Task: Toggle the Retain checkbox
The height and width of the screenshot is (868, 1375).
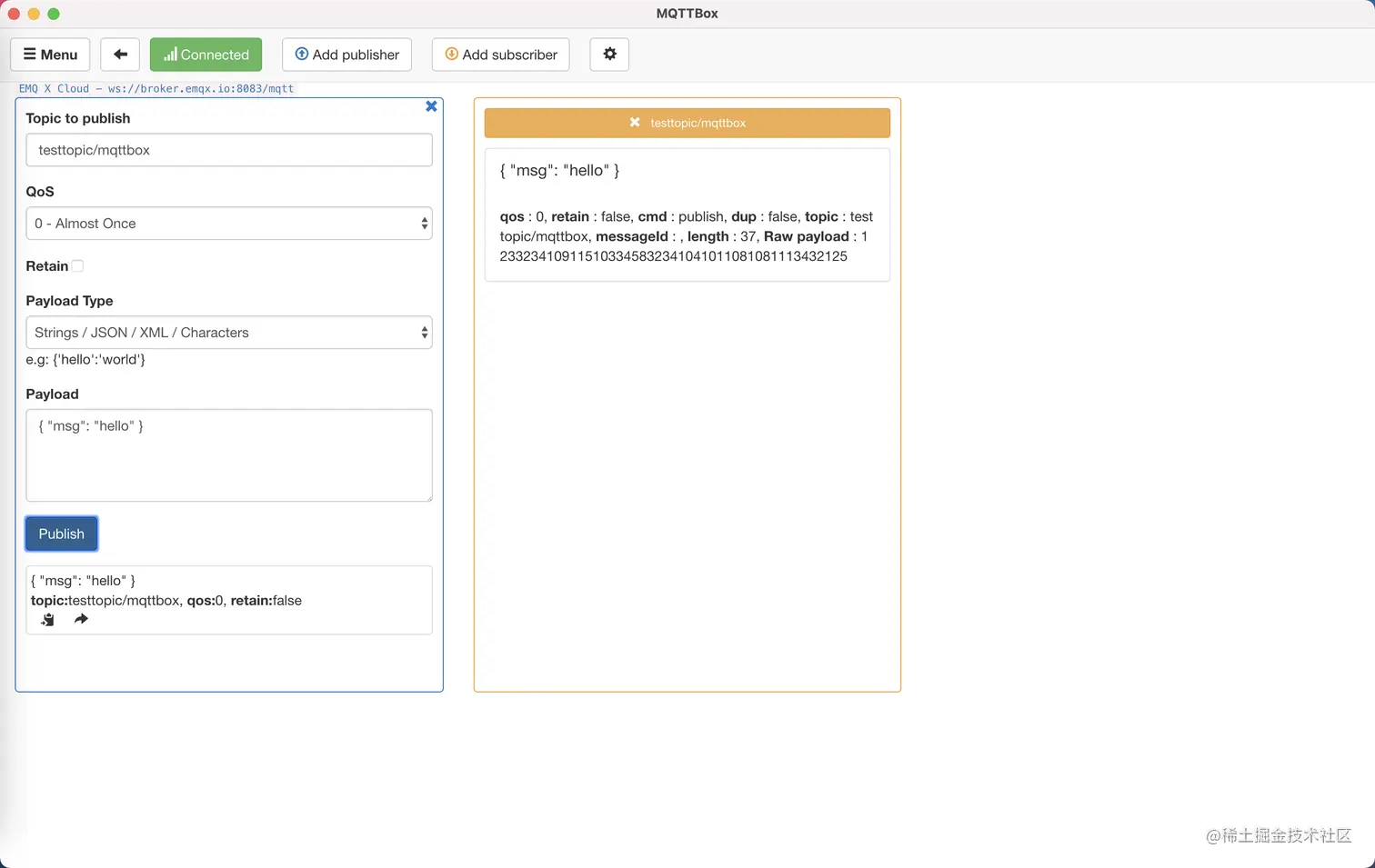Action: pyautogui.click(x=77, y=266)
